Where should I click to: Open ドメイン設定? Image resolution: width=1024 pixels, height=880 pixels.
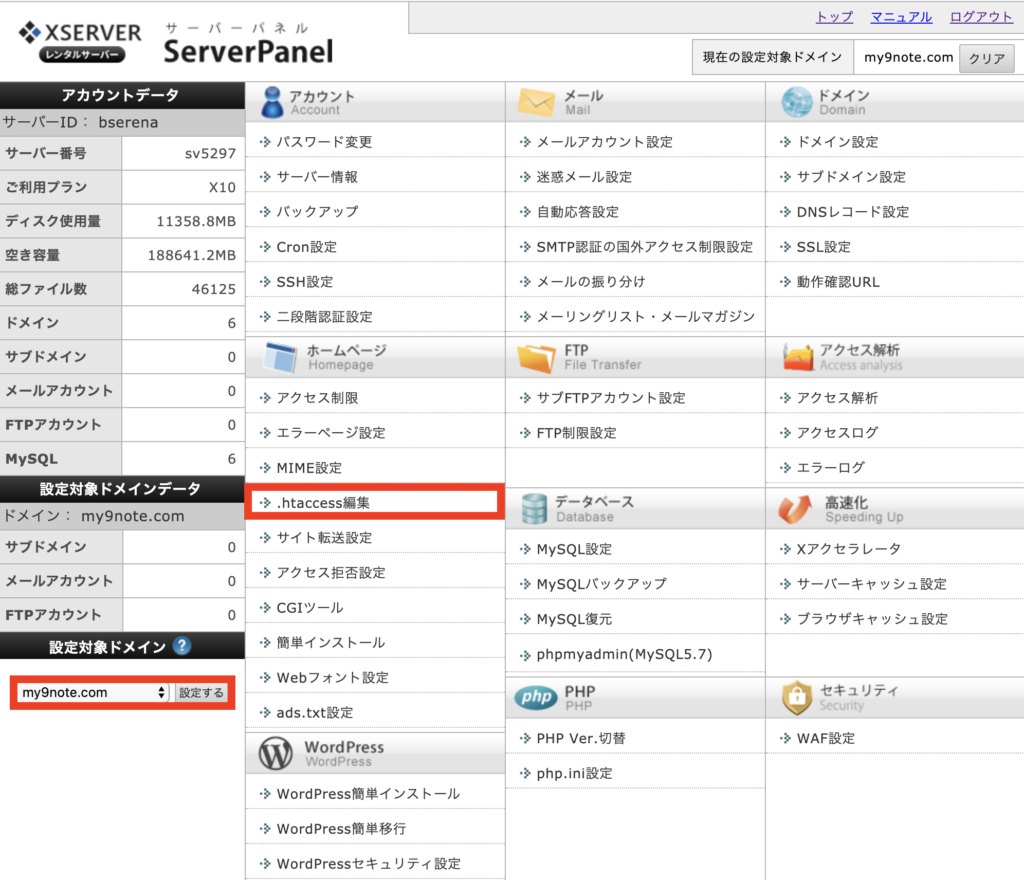(837, 142)
